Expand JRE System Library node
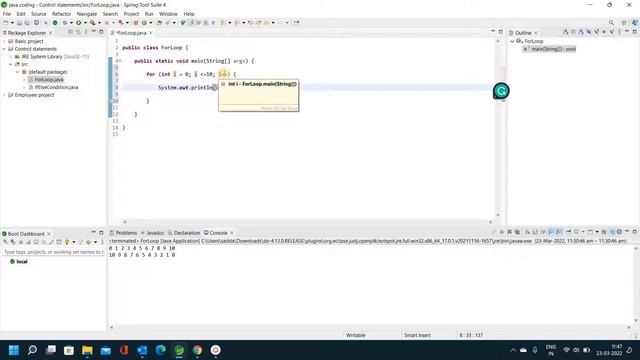Screen dimensions: 640x360 tap(11, 57)
